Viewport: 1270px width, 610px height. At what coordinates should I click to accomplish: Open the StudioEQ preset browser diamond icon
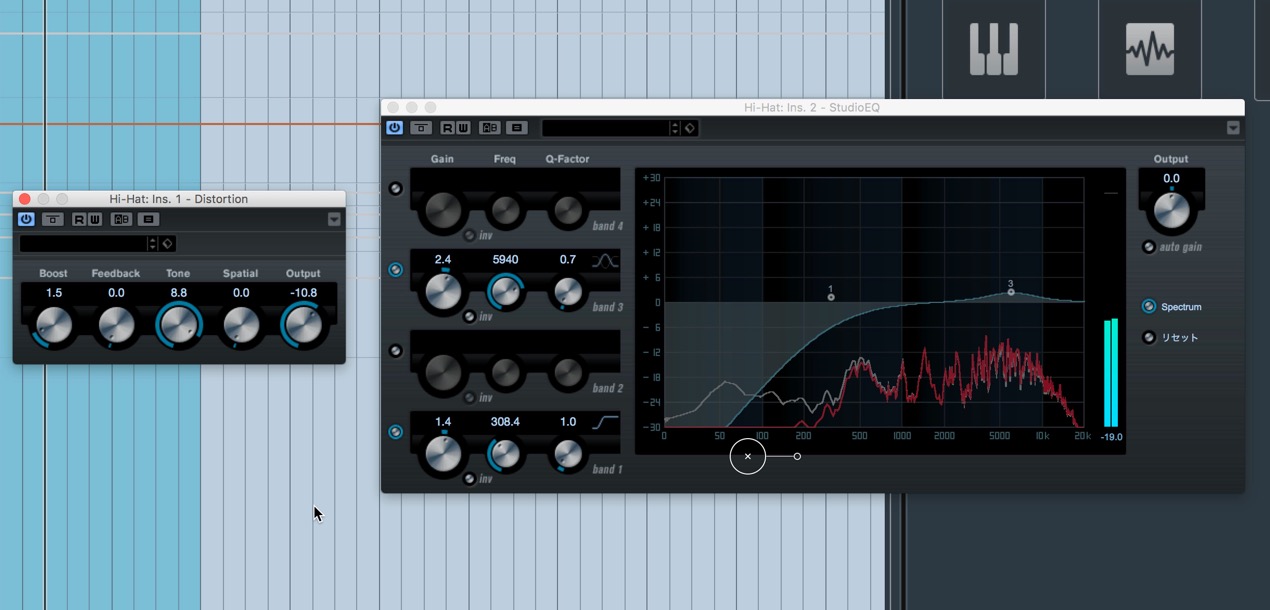tap(690, 128)
